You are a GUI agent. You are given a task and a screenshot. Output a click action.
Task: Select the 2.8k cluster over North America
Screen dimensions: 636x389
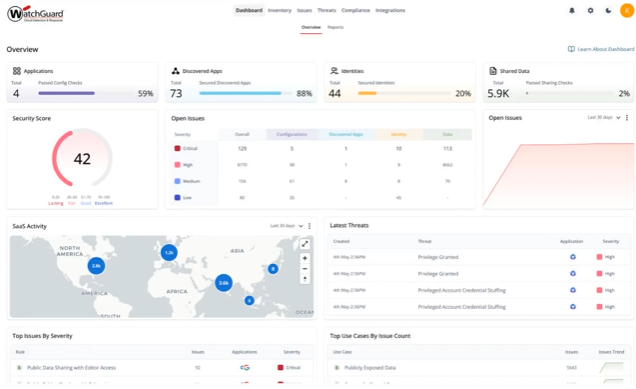[x=96, y=266]
